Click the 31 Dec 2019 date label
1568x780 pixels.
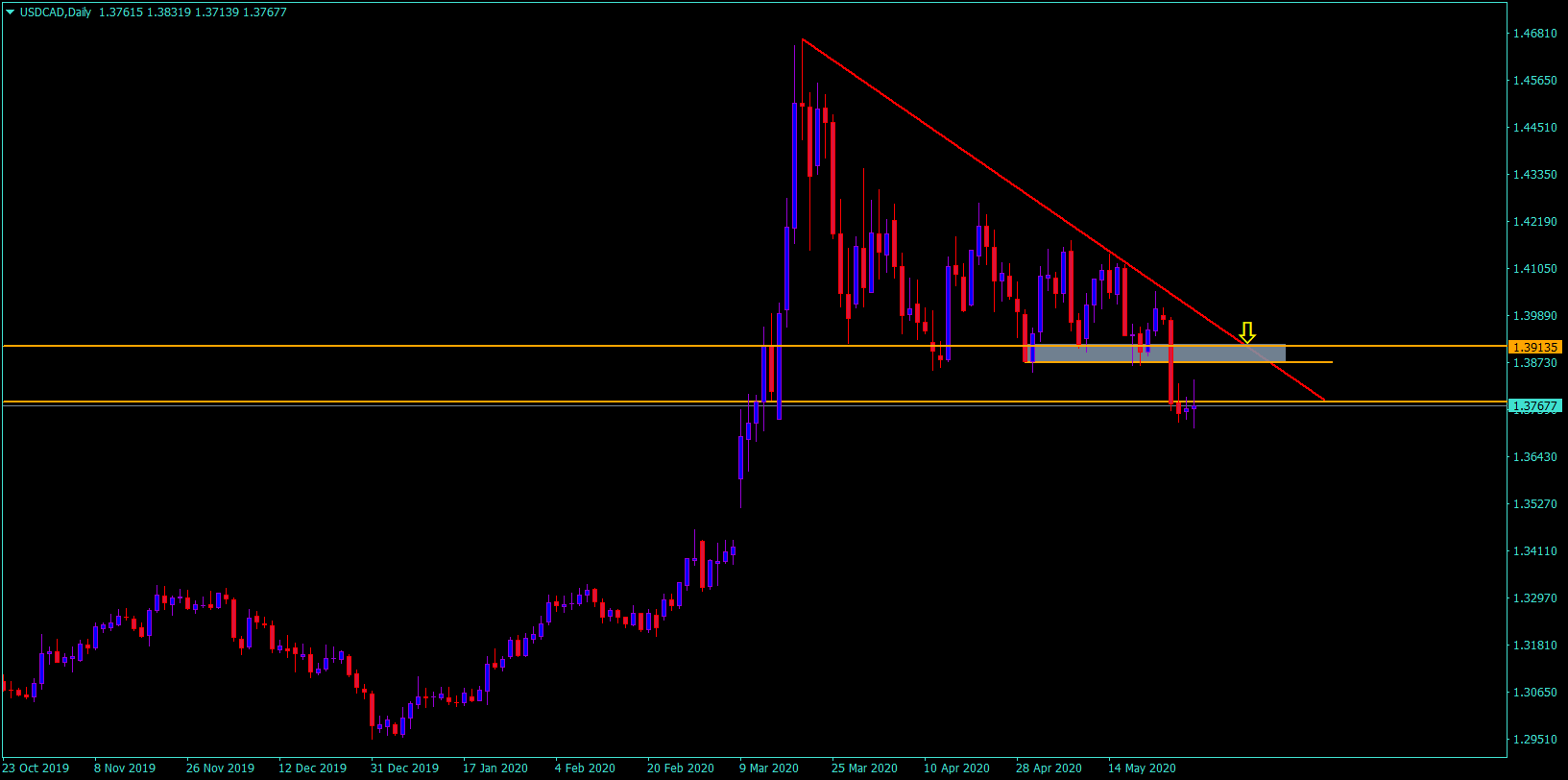point(405,768)
